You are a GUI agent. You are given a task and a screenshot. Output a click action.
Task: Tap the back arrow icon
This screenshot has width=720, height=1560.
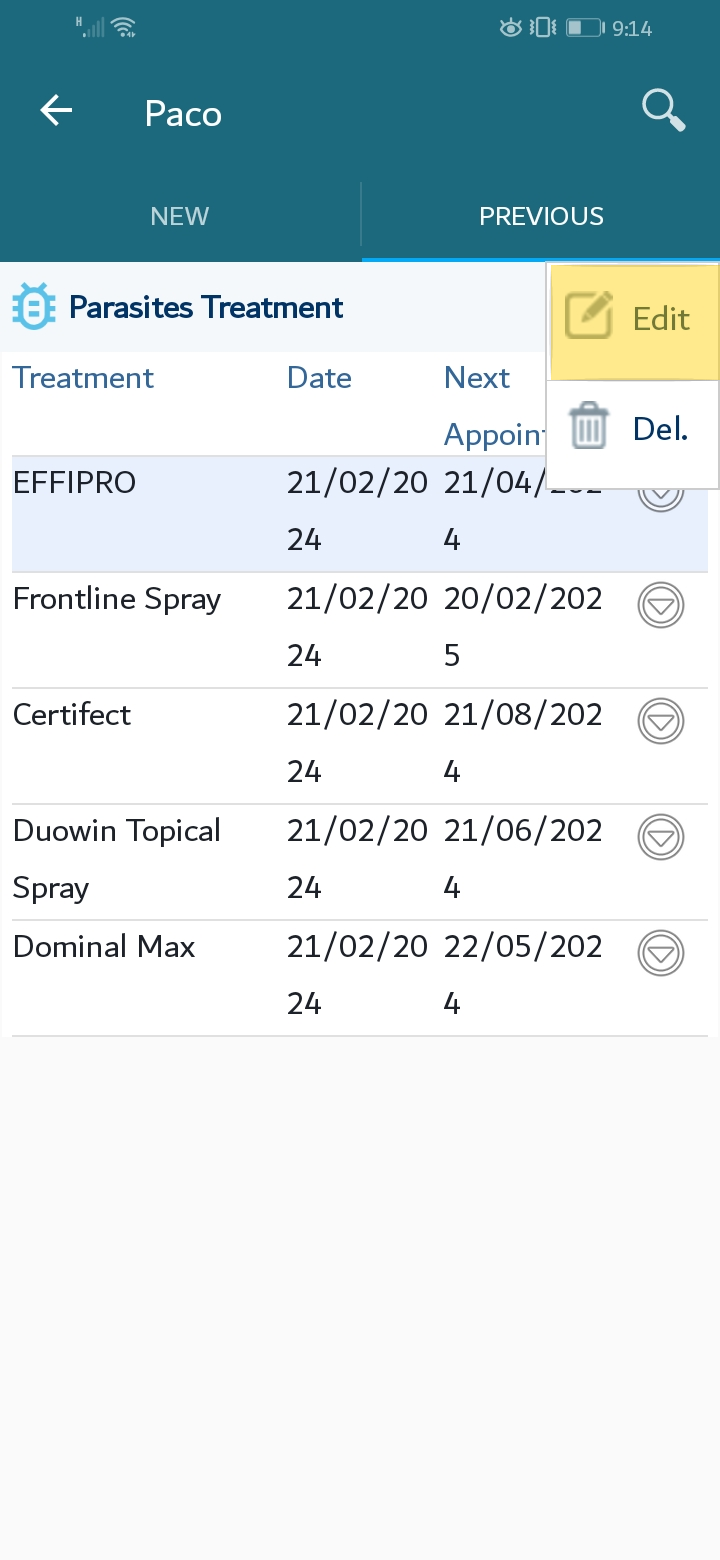click(x=57, y=111)
